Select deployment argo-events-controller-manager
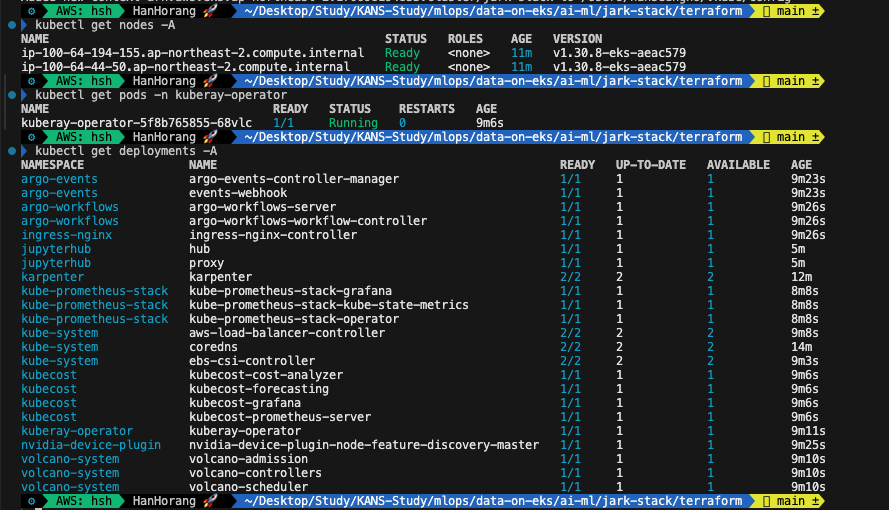 [x=294, y=179]
